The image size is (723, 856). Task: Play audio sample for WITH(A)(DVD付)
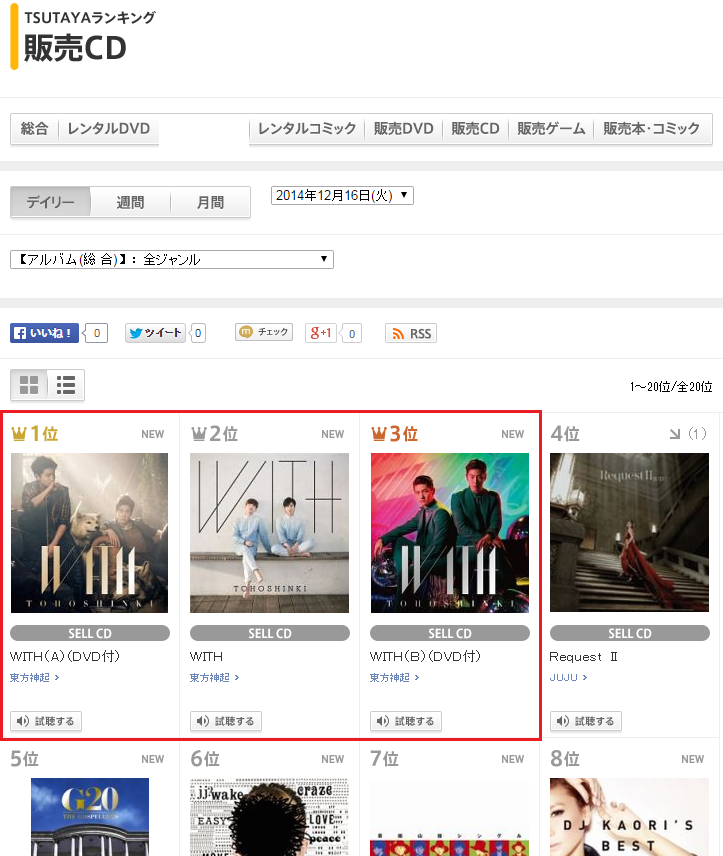pos(46,721)
